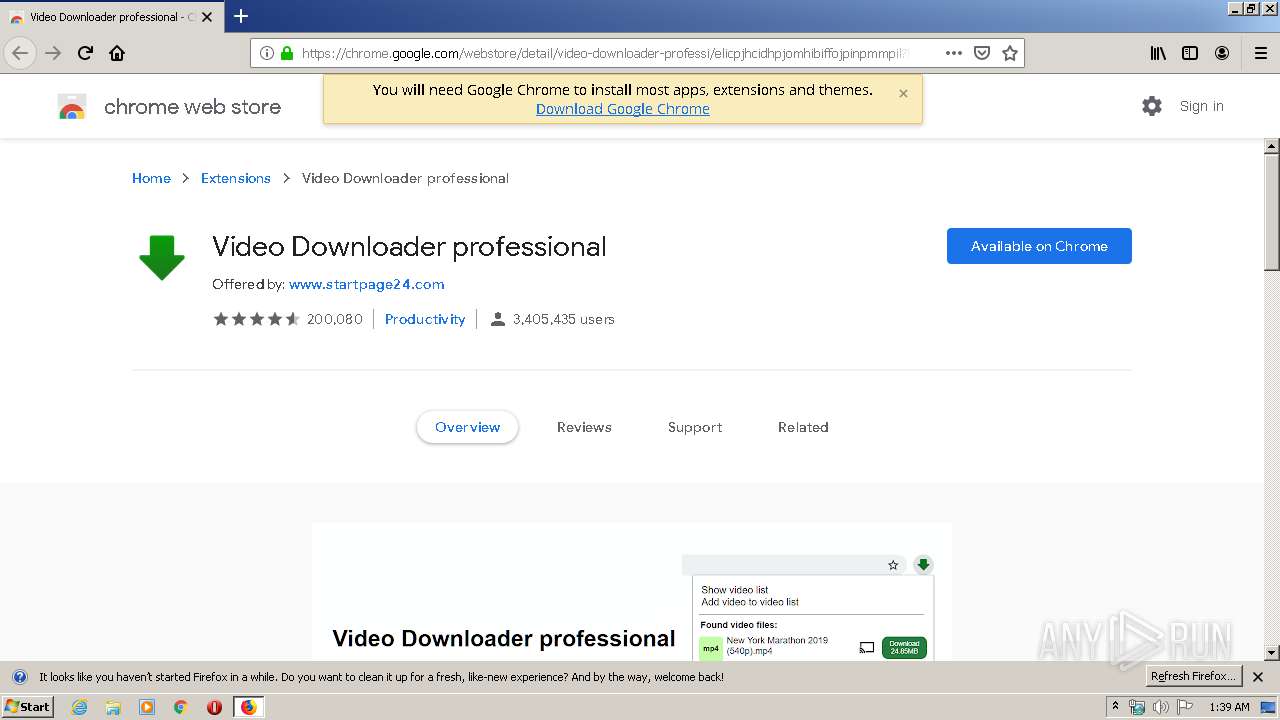Open the Library bookmarks icon
1280x720 pixels.
pos(1158,53)
